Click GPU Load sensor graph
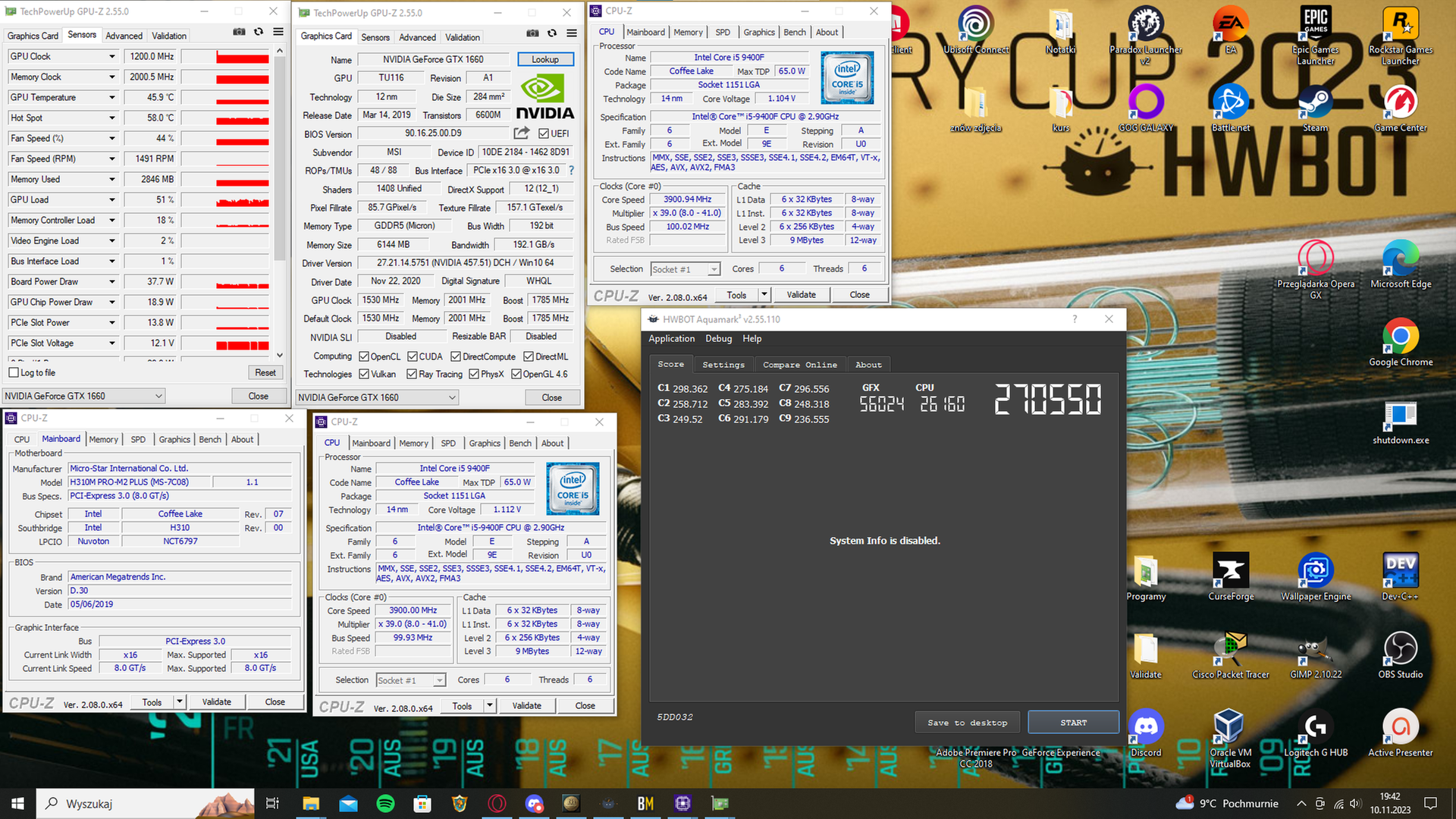Image resolution: width=1456 pixels, height=819 pixels. coord(225,200)
